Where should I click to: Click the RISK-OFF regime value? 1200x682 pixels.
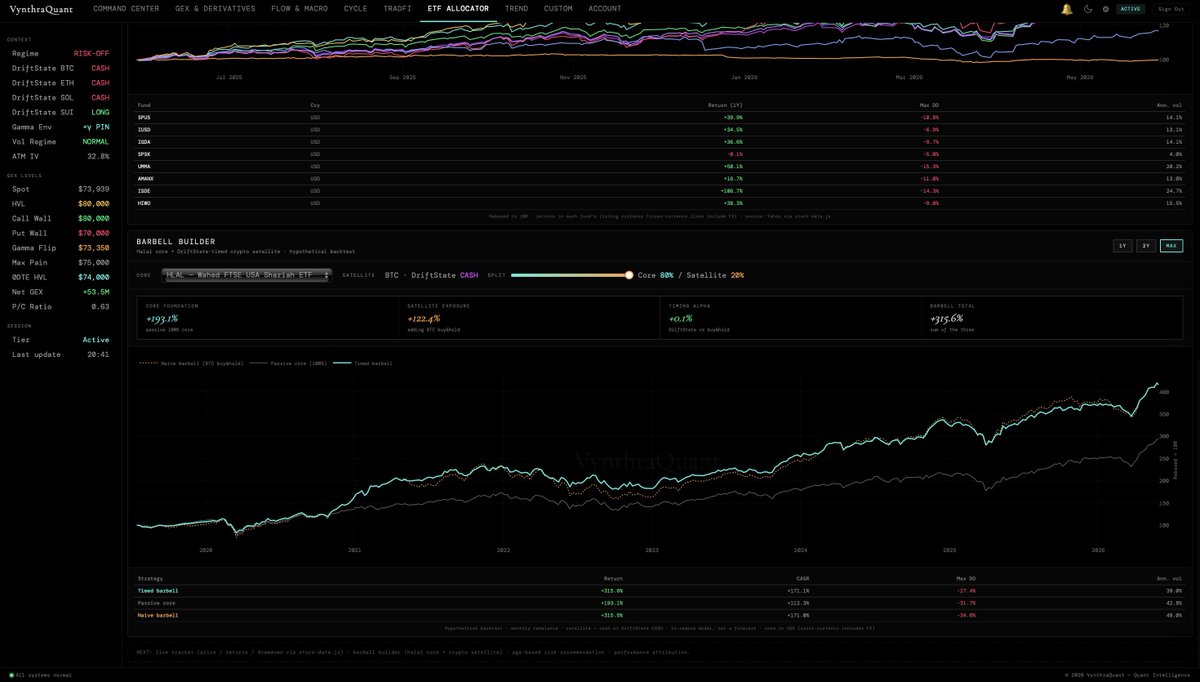pos(92,53)
